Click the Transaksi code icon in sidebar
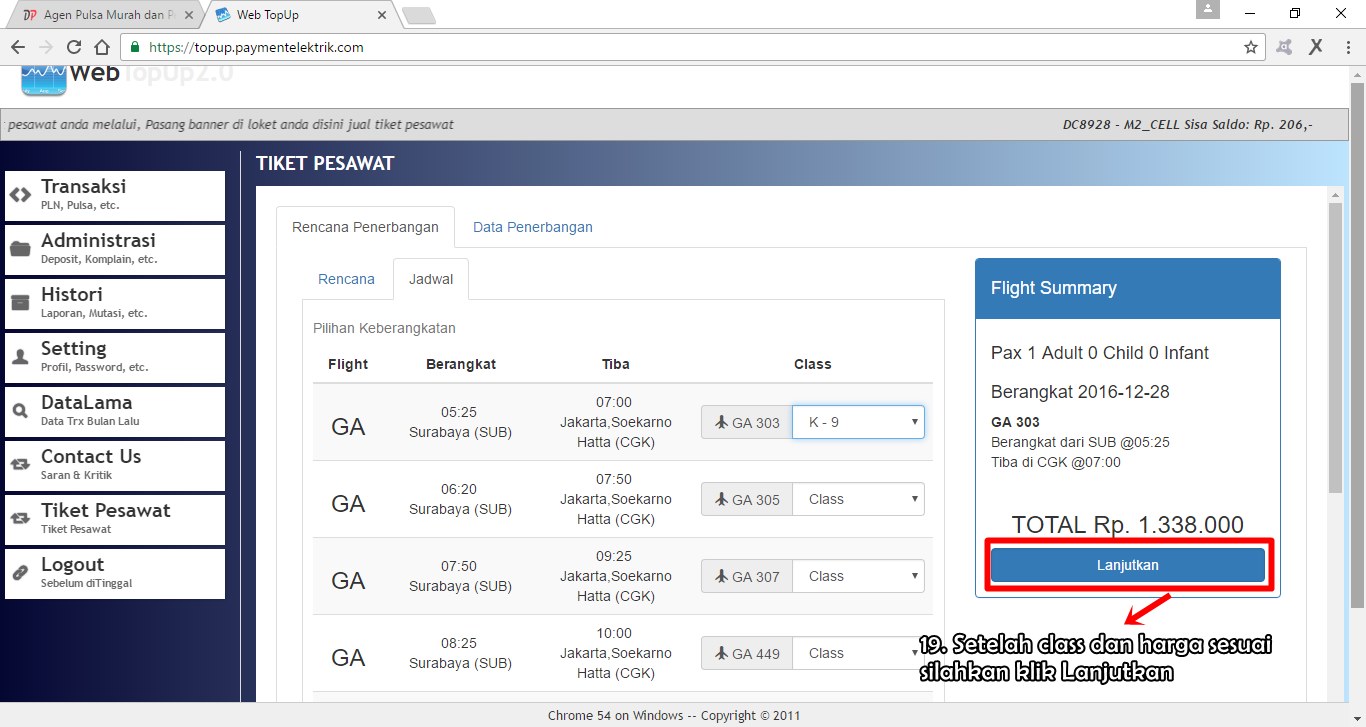 (20, 195)
